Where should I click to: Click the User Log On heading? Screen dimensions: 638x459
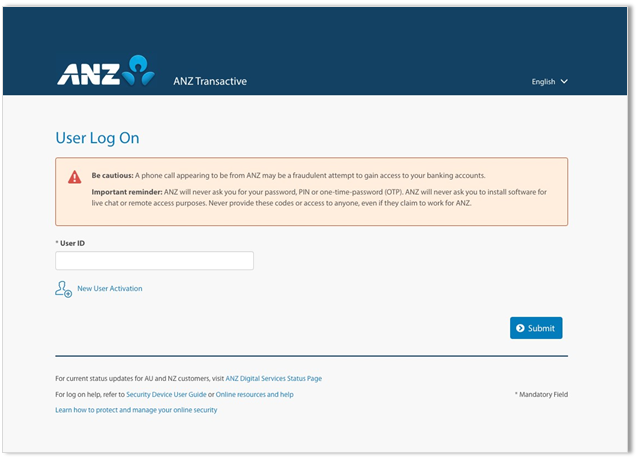(x=97, y=138)
